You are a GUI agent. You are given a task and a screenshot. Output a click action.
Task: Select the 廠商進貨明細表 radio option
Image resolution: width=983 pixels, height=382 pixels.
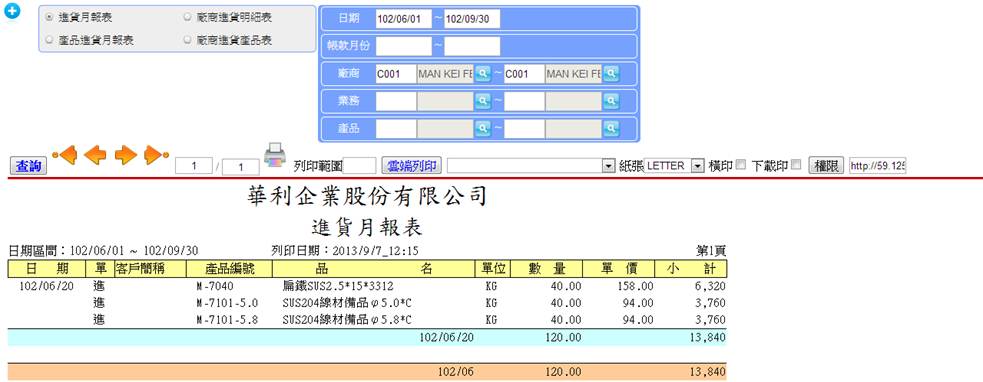[x=187, y=18]
